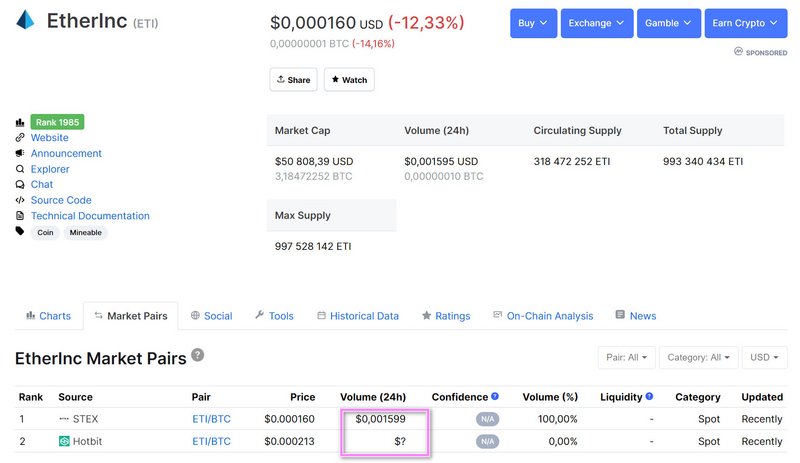Click the Mineable tag

point(86,232)
